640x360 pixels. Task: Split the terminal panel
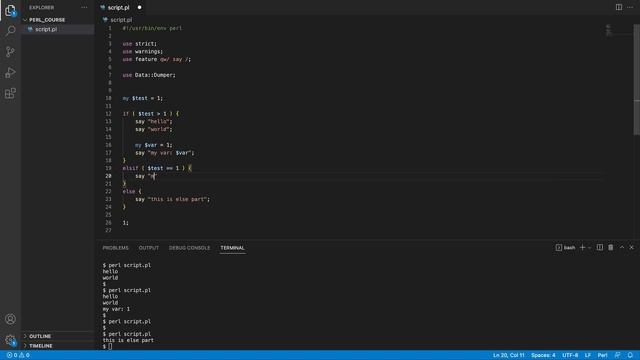tap(600, 247)
